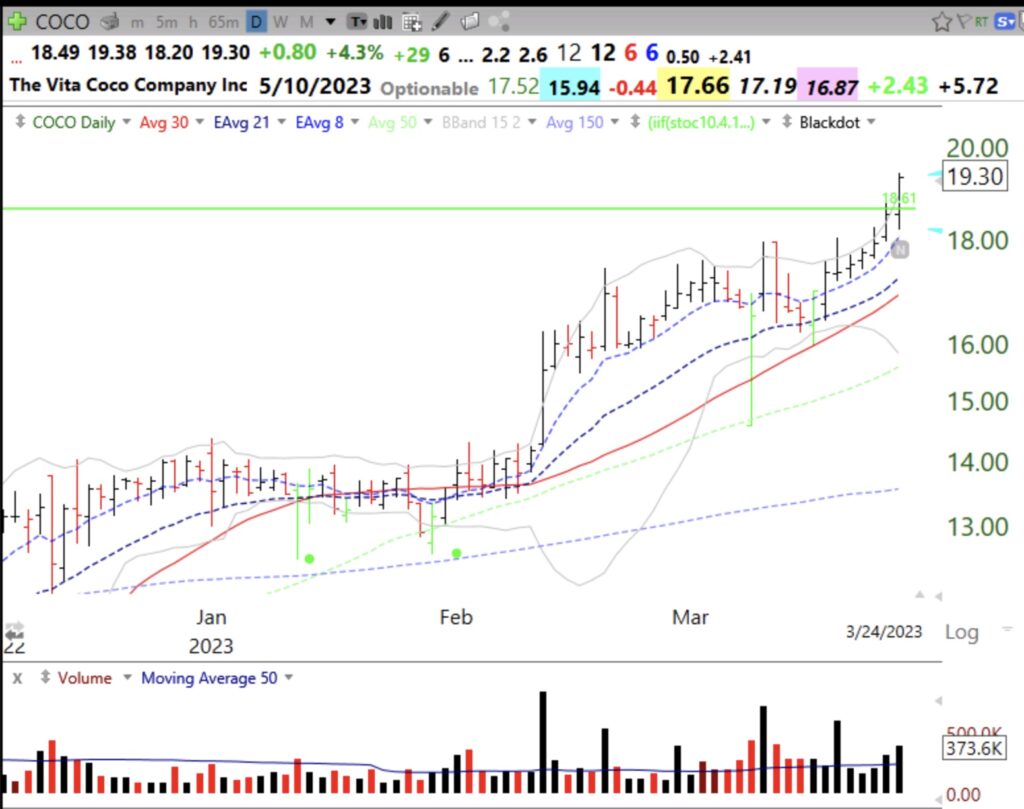The width and height of the screenshot is (1024, 809).
Task: Click the double-arrow icon at chart bottom left
Action: click(x=14, y=630)
